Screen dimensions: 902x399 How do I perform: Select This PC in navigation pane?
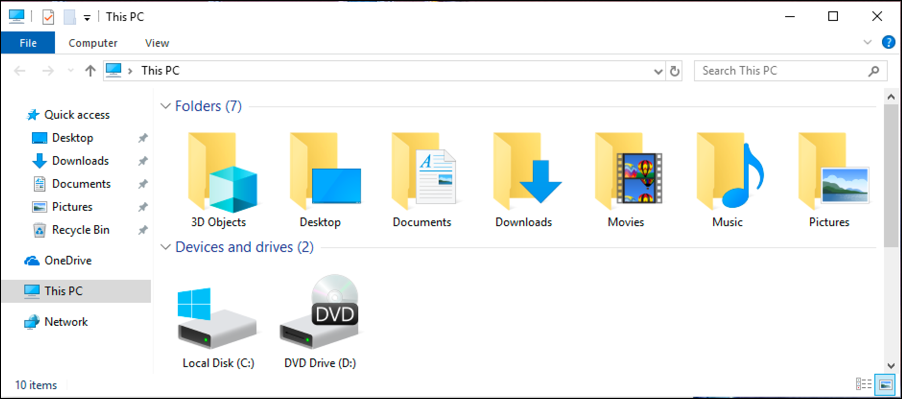click(76, 291)
